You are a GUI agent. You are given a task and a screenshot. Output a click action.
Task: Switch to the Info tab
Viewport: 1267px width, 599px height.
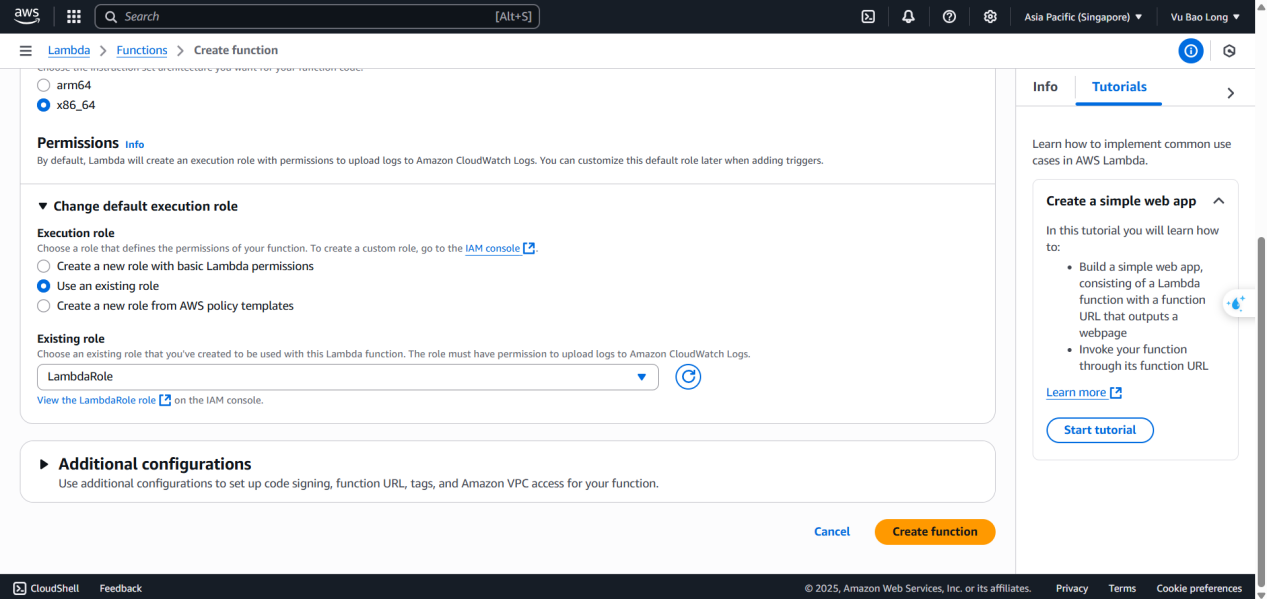point(1045,87)
